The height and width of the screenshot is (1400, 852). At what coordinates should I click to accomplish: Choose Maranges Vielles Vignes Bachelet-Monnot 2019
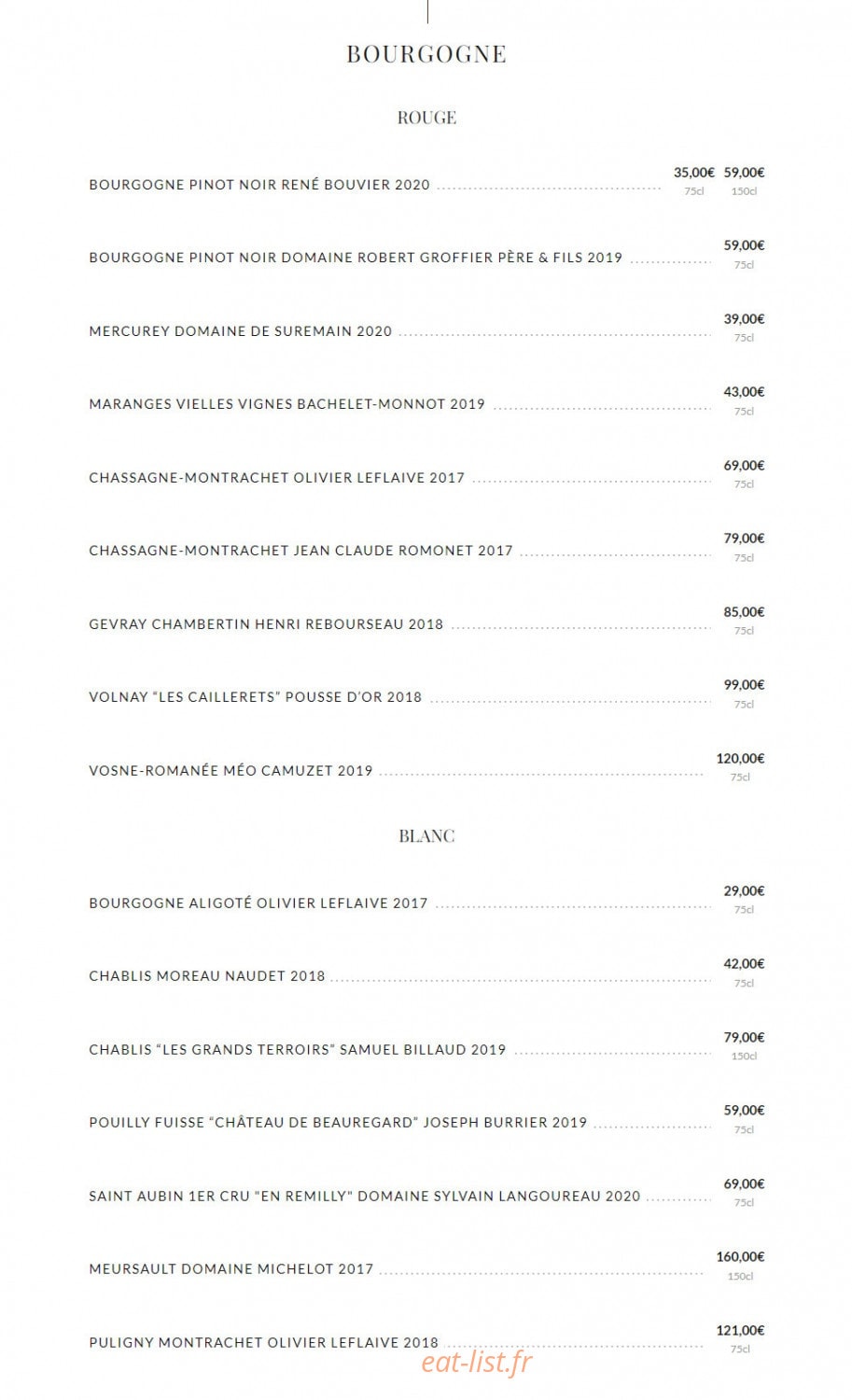[287, 404]
